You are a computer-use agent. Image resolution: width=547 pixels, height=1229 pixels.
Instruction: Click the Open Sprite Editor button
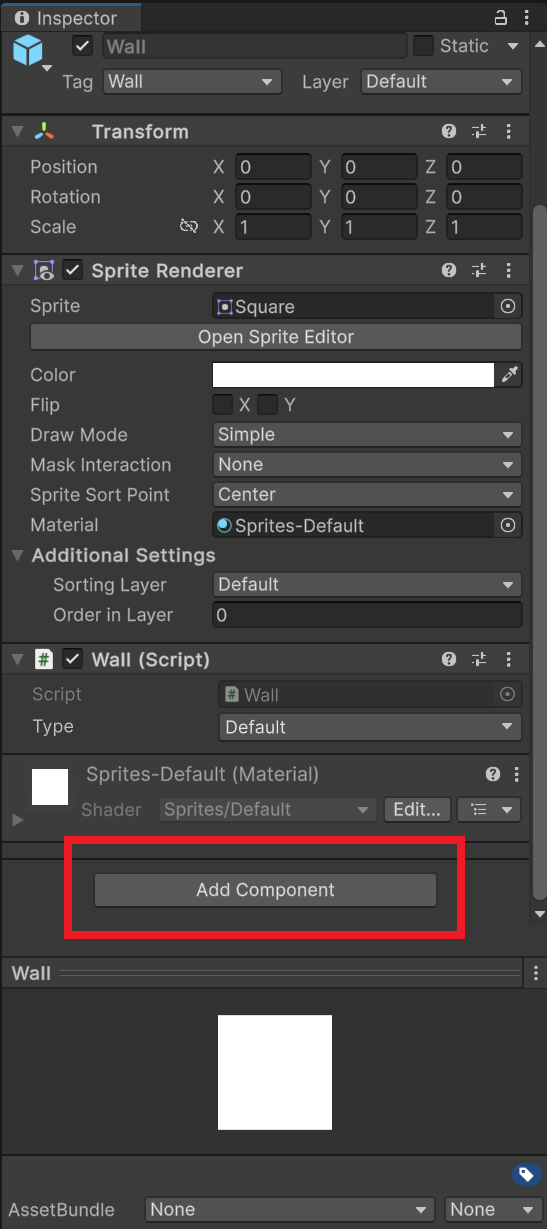click(276, 337)
